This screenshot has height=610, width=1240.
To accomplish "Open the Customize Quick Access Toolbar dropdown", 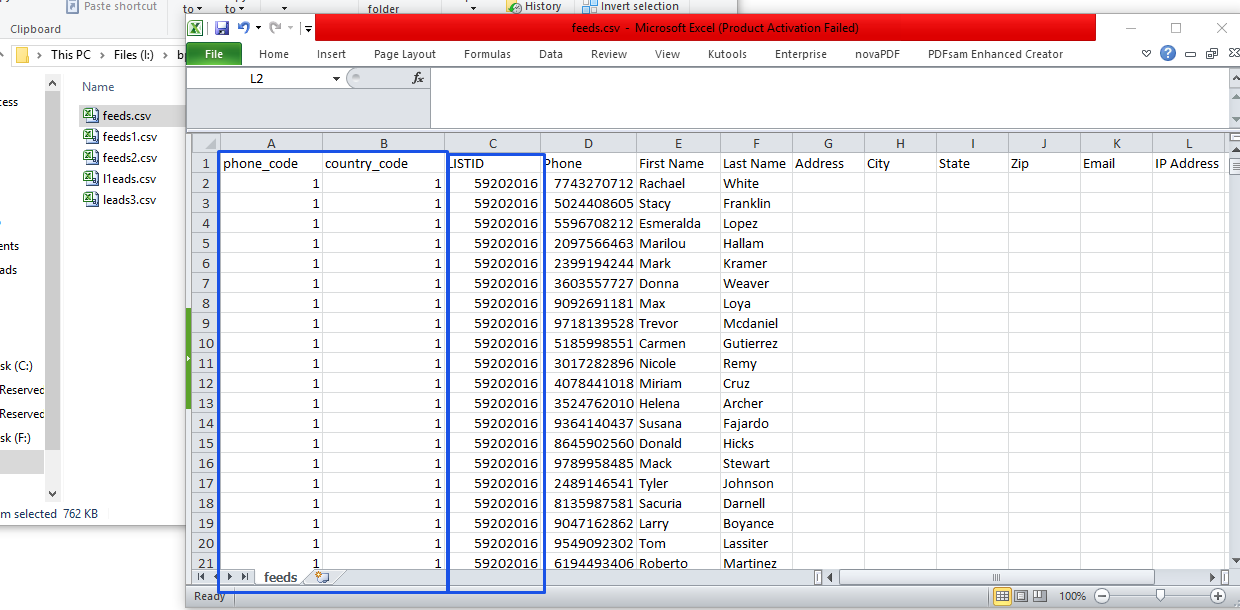I will click(308, 27).
